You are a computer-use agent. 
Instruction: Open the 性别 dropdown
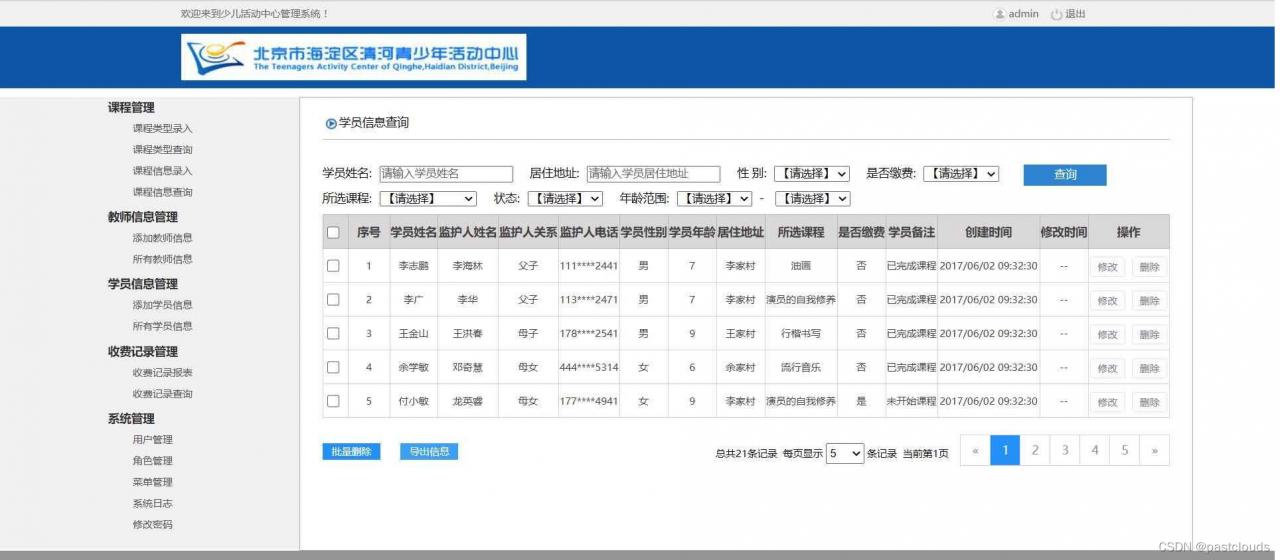(x=812, y=174)
